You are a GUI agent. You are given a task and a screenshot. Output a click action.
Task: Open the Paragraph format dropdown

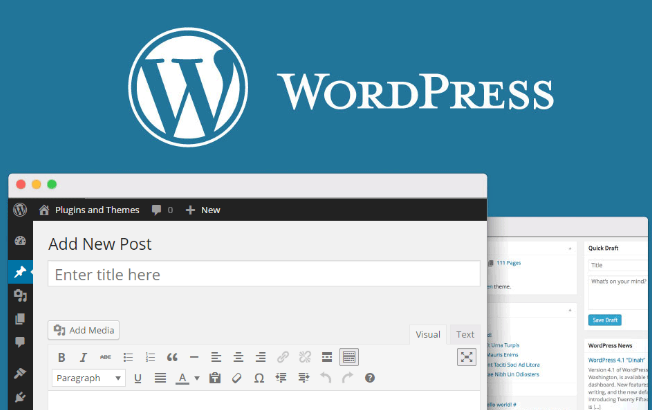pos(89,378)
